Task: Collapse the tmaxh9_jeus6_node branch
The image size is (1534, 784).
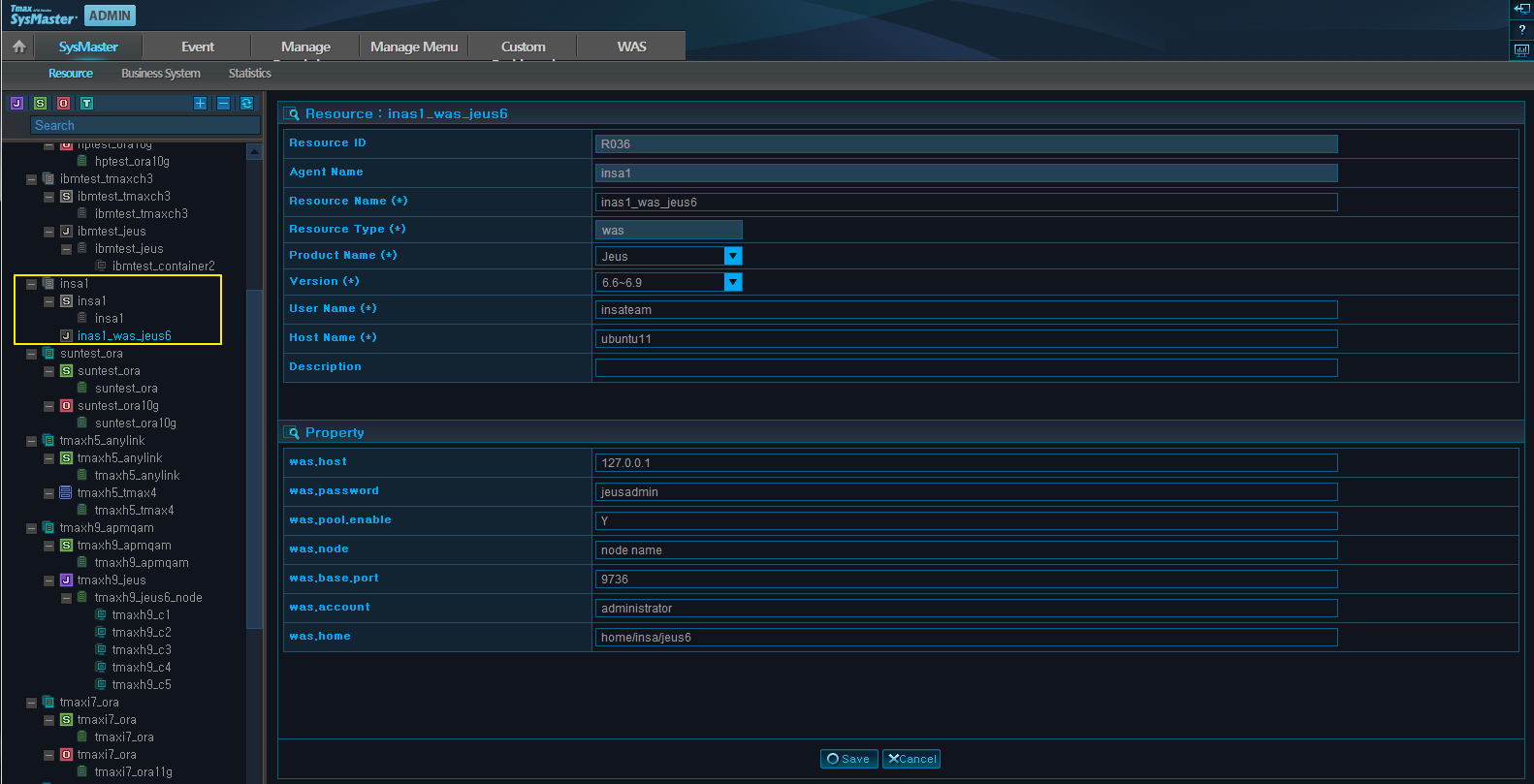Action: point(66,598)
